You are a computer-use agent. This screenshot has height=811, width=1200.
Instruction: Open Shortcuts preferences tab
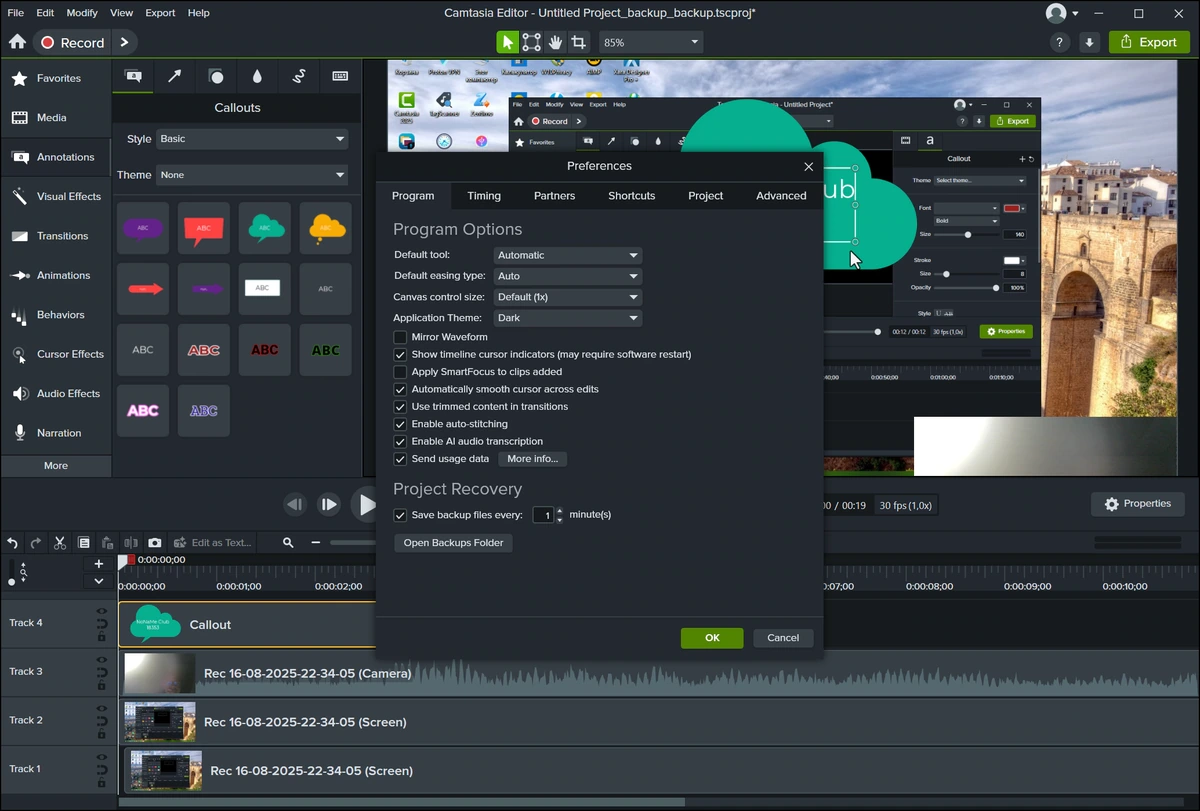pyautogui.click(x=632, y=196)
